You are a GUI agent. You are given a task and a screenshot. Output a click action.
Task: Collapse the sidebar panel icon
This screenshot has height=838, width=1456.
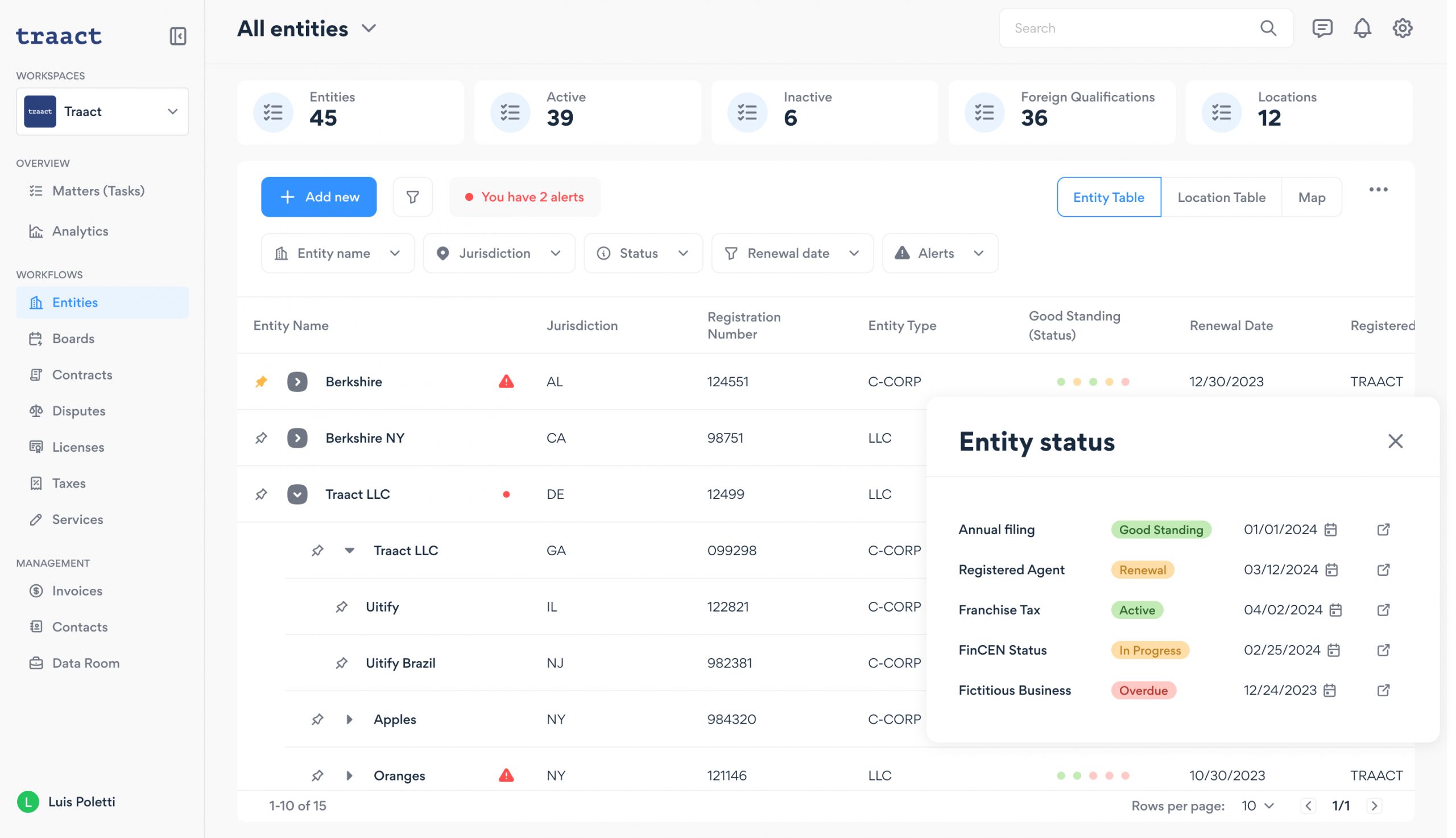click(x=179, y=36)
